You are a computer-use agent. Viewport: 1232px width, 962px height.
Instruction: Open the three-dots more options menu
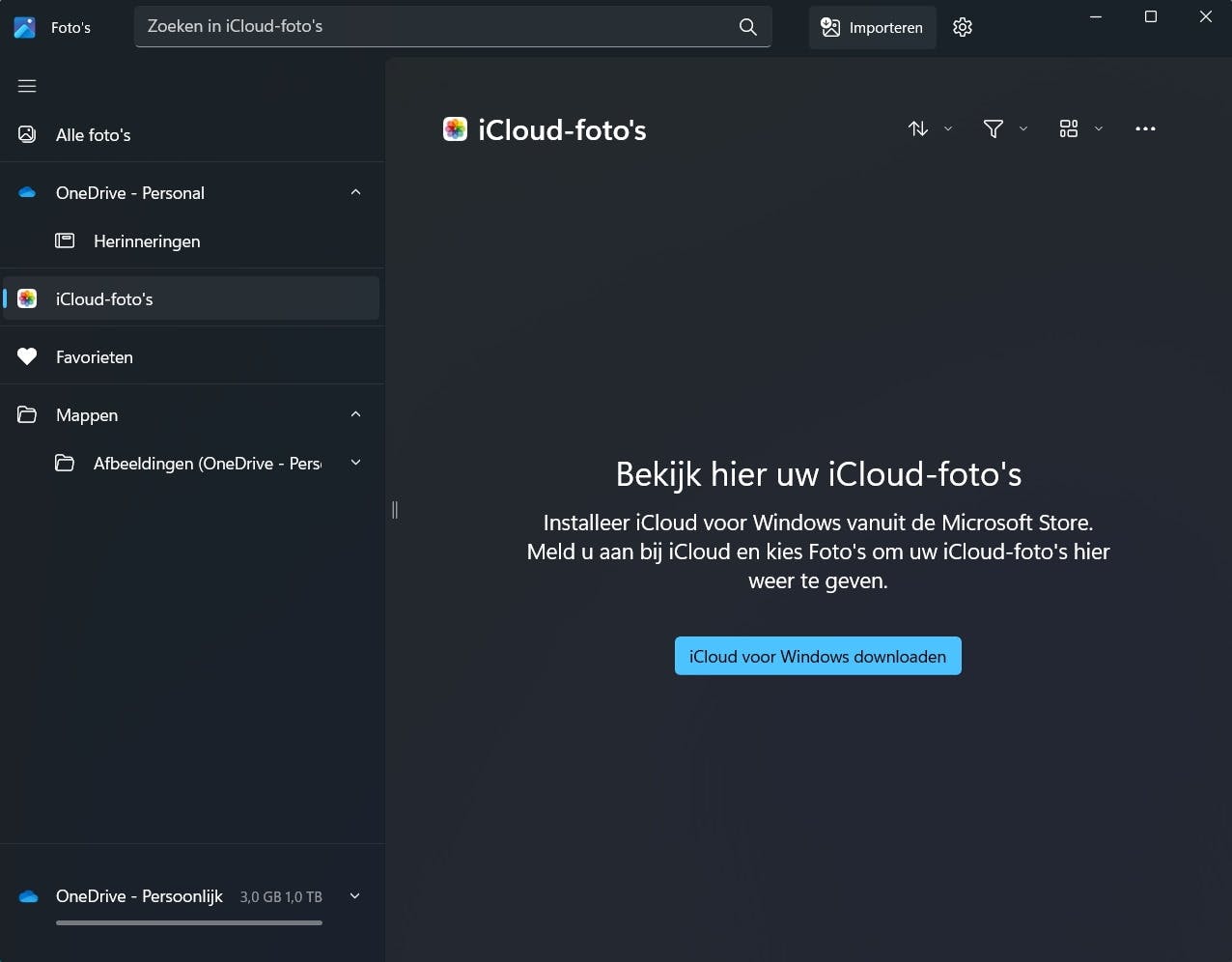click(1145, 128)
